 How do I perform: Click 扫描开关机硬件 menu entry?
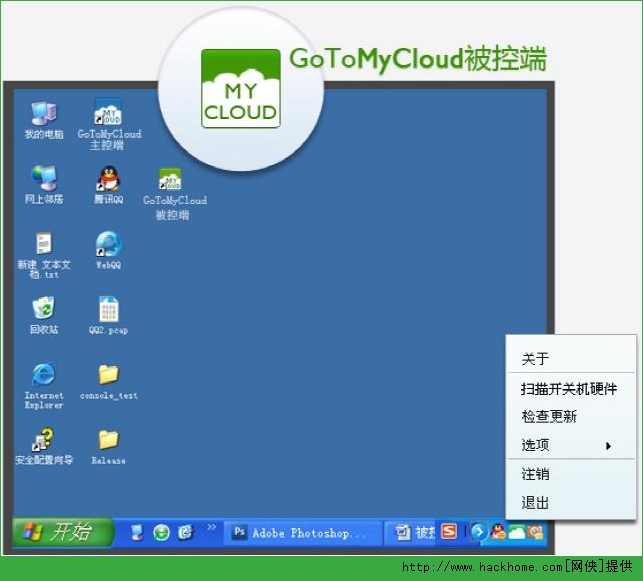click(x=568, y=388)
